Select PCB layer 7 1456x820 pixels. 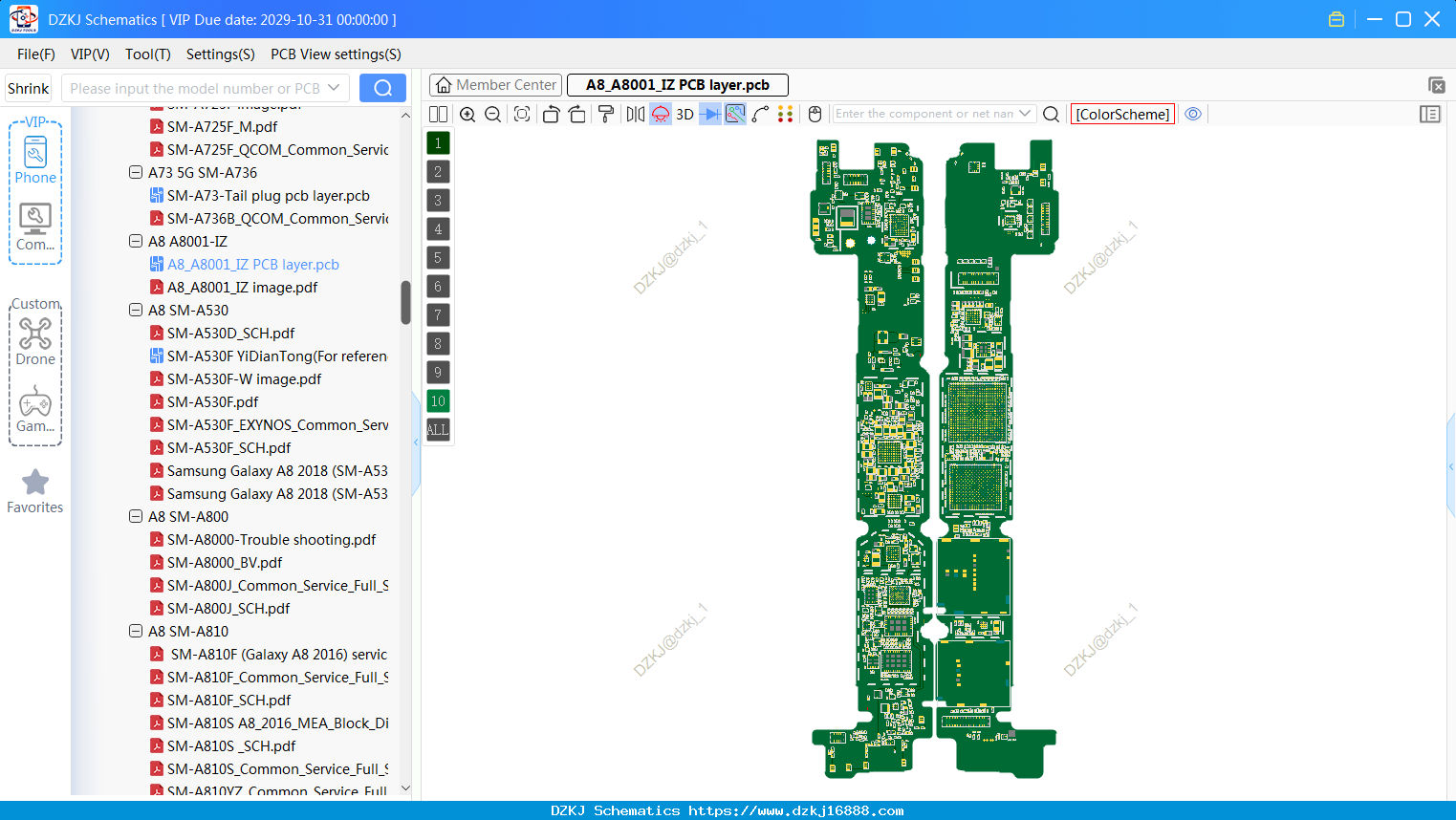pyautogui.click(x=438, y=315)
